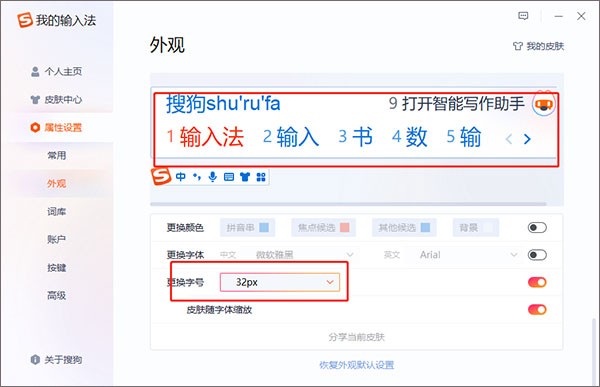Viewport: 600px width, 387px height.
Task: Open 皮肤中心 in the sidebar
Action: point(56,100)
